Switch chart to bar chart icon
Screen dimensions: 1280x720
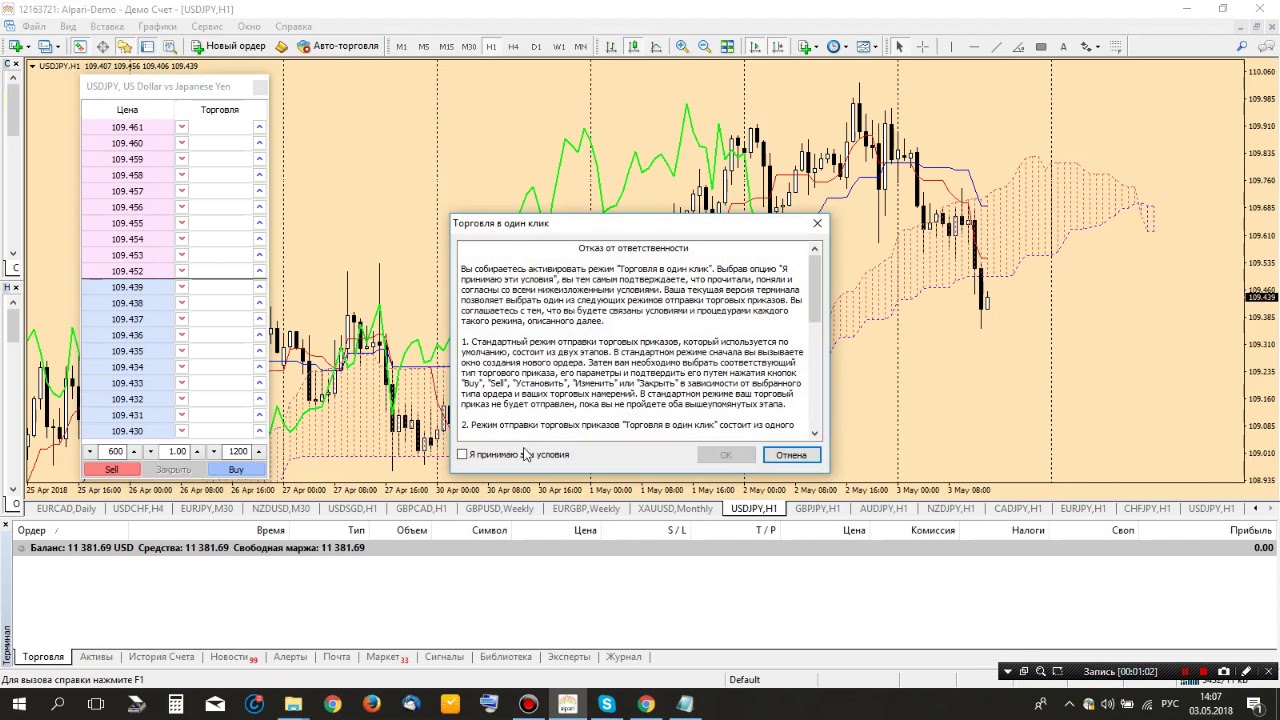(611, 46)
